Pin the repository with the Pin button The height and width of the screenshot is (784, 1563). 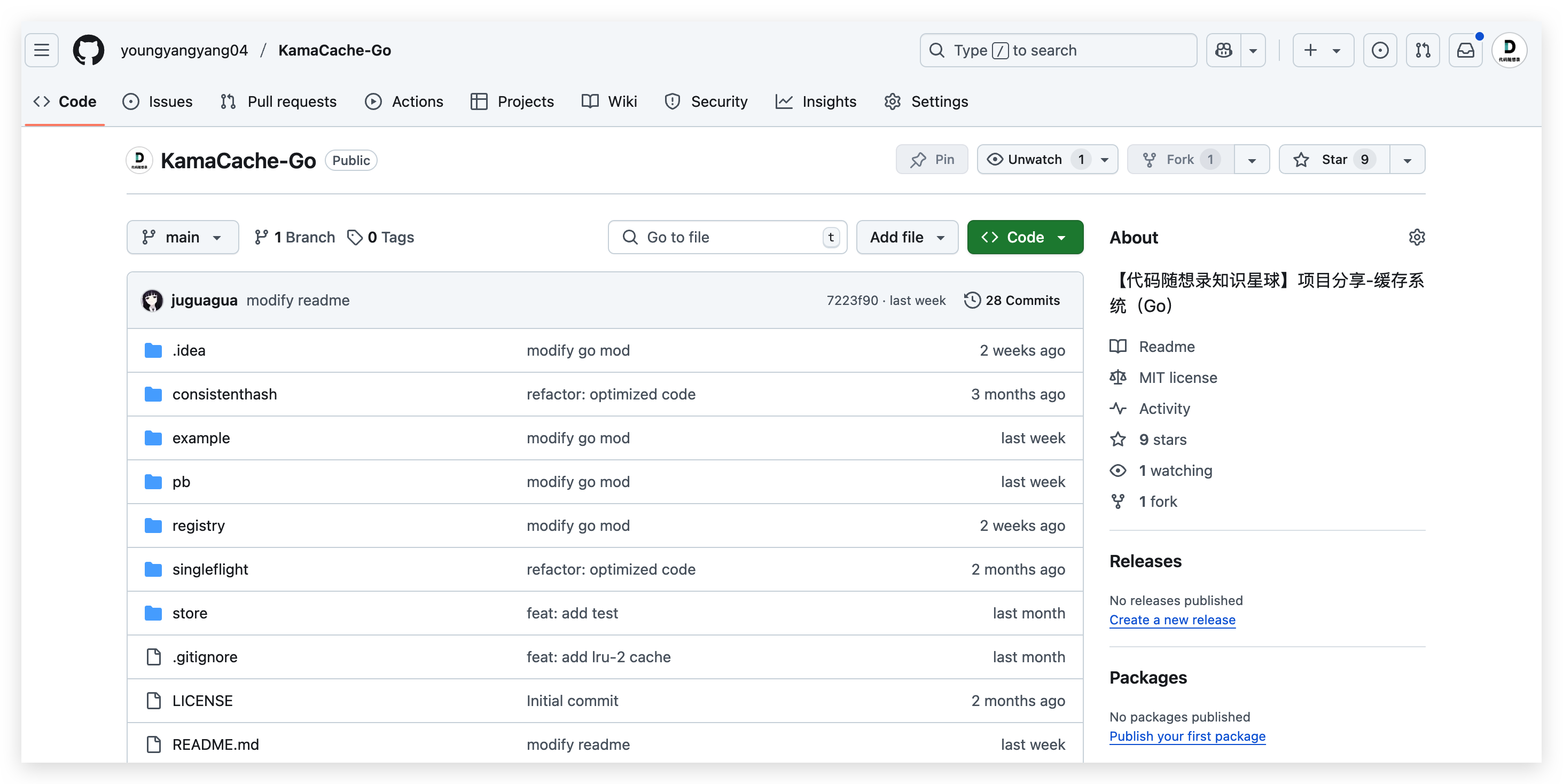pos(932,160)
